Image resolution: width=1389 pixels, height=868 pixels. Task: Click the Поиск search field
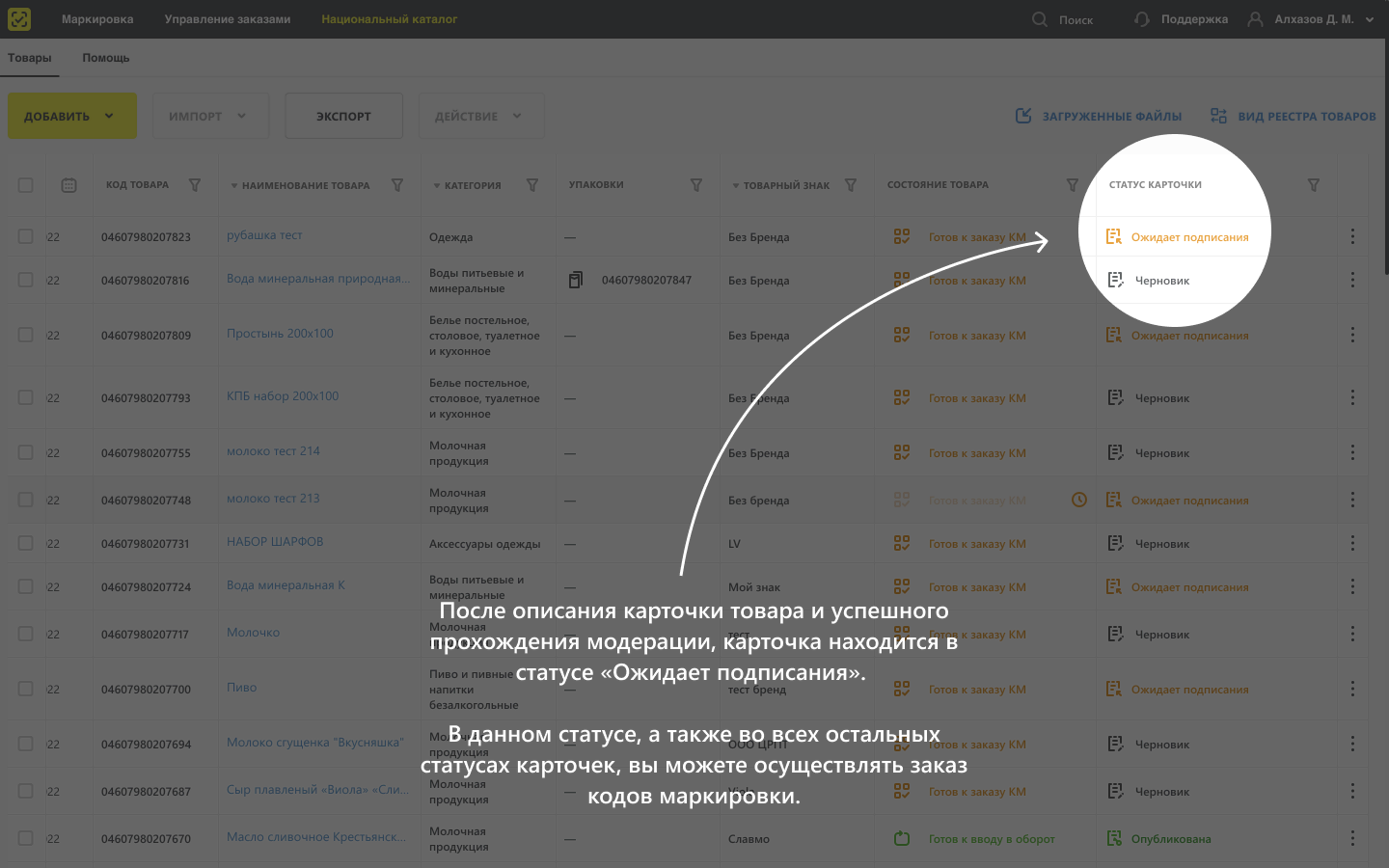tap(1076, 19)
